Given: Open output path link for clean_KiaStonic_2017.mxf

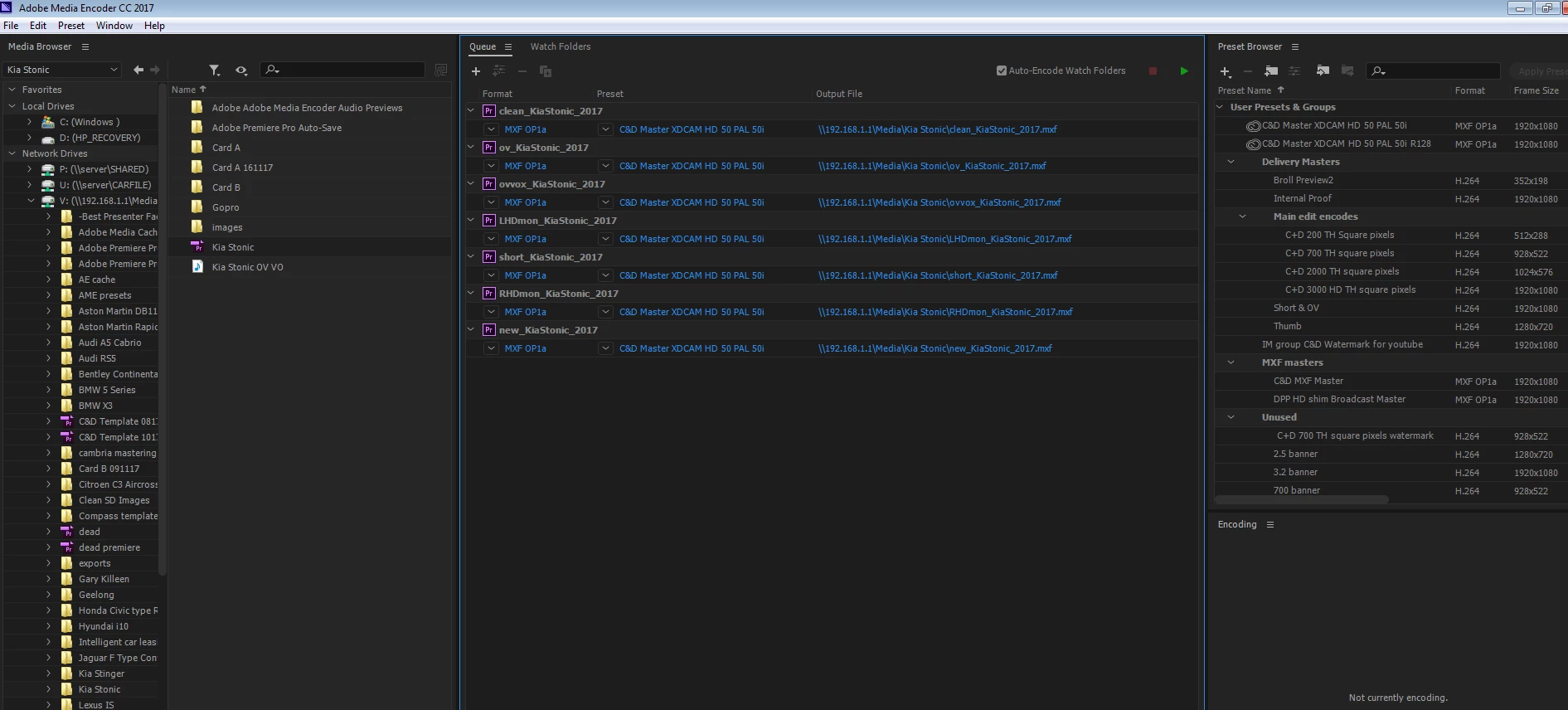Looking at the screenshot, I should [937, 129].
